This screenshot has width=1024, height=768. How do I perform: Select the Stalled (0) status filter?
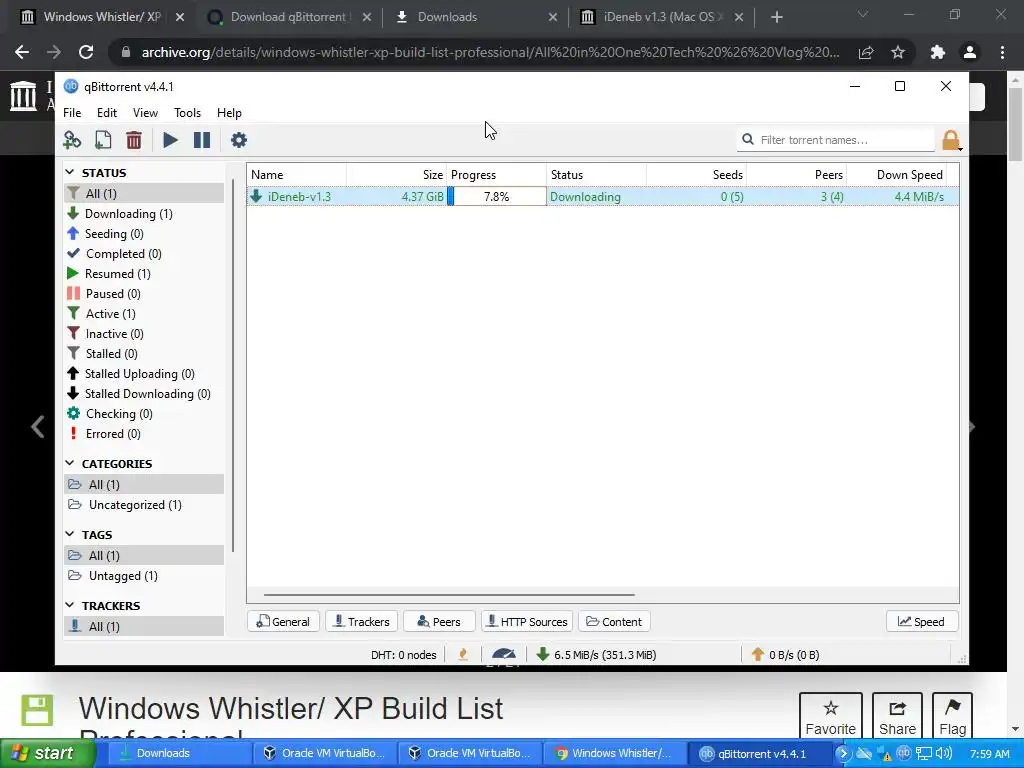[x=112, y=353]
